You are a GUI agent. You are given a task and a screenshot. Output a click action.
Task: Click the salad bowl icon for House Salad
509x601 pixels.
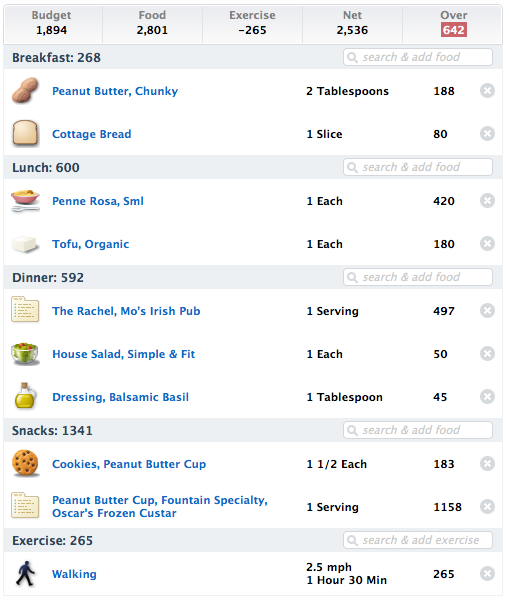(x=25, y=353)
